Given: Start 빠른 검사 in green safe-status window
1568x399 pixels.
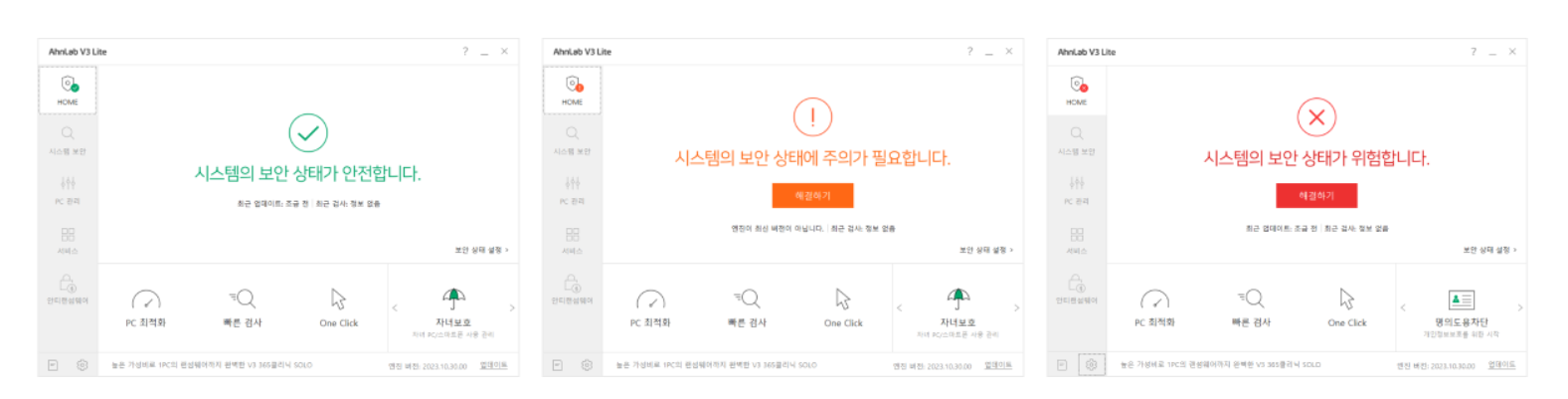Looking at the screenshot, I should 243,308.
